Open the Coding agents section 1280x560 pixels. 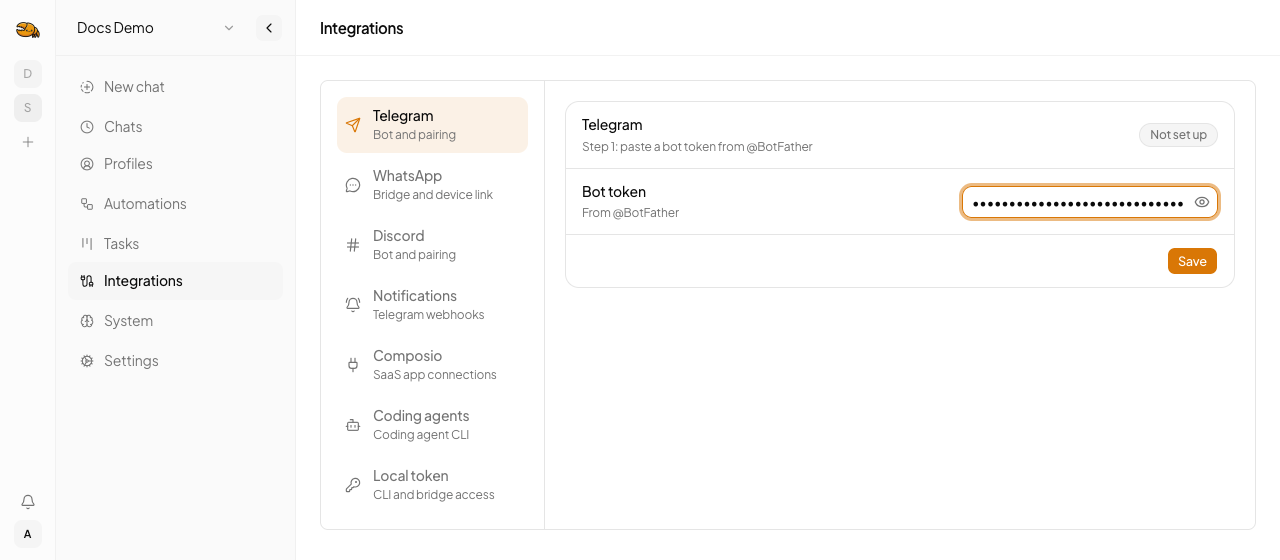tap(432, 425)
